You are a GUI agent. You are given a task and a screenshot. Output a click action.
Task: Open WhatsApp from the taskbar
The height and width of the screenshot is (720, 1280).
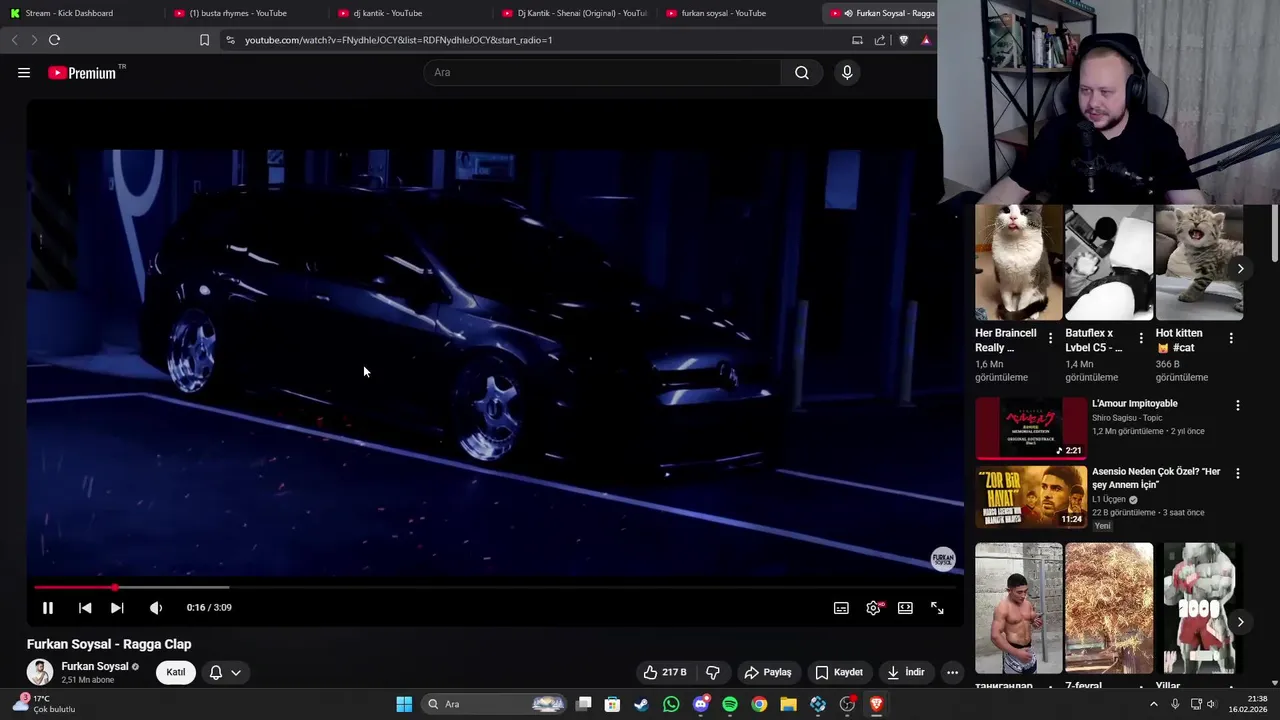click(x=671, y=704)
